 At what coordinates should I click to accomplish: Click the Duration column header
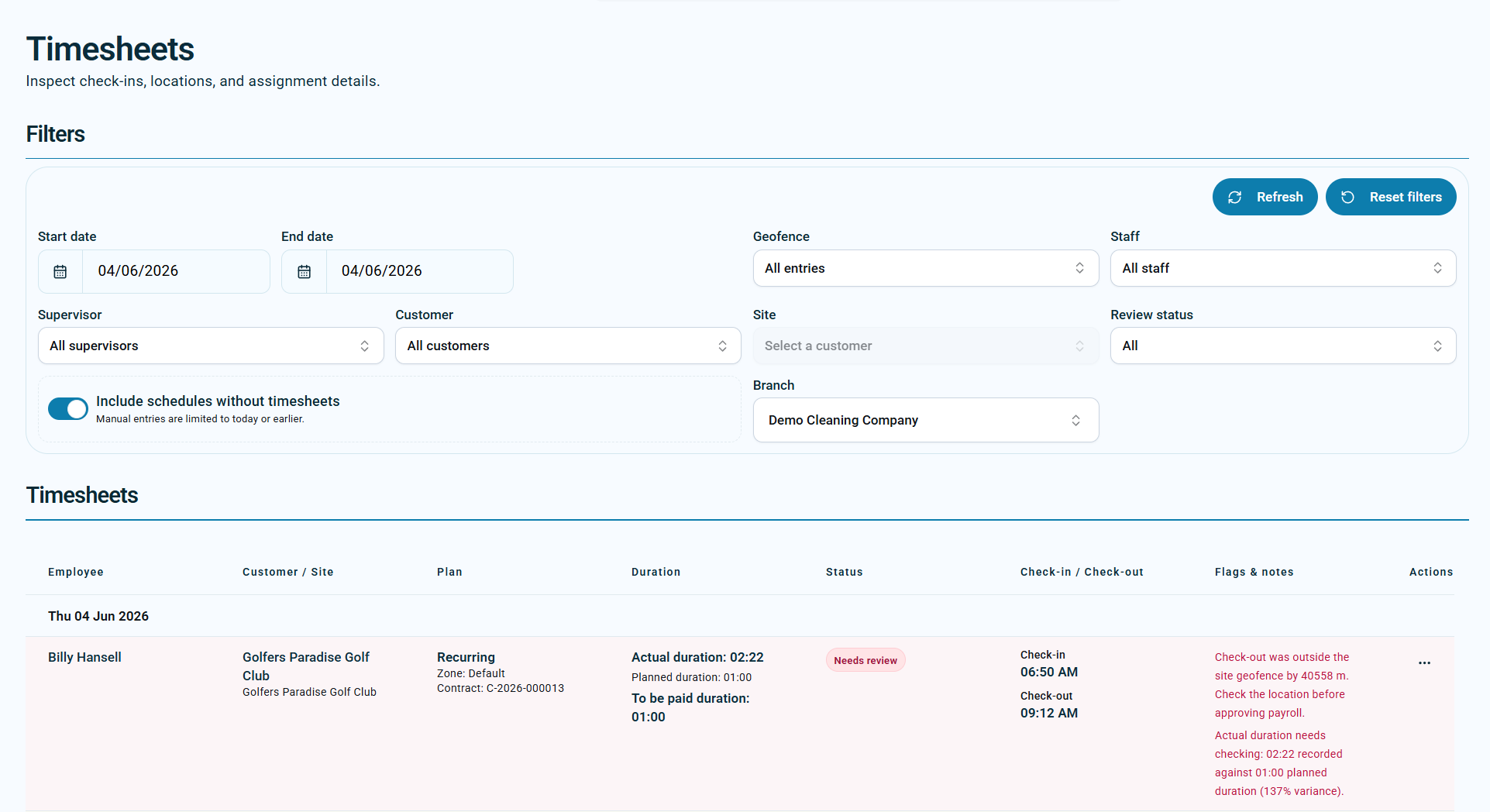[x=656, y=572]
